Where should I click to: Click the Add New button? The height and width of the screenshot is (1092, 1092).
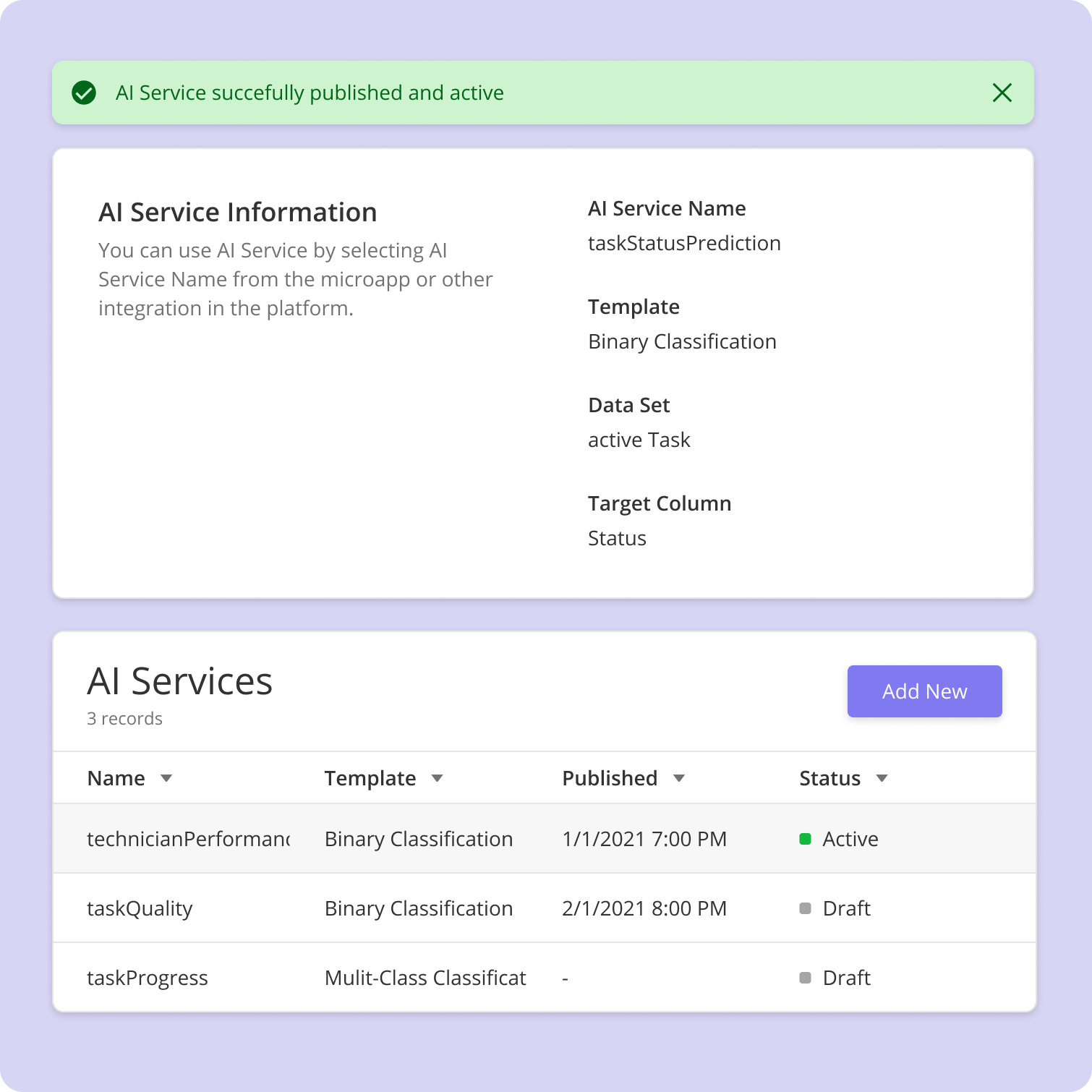(924, 691)
